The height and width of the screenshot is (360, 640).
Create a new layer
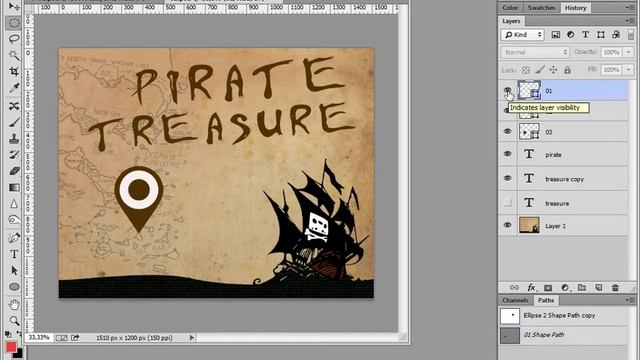pos(598,288)
